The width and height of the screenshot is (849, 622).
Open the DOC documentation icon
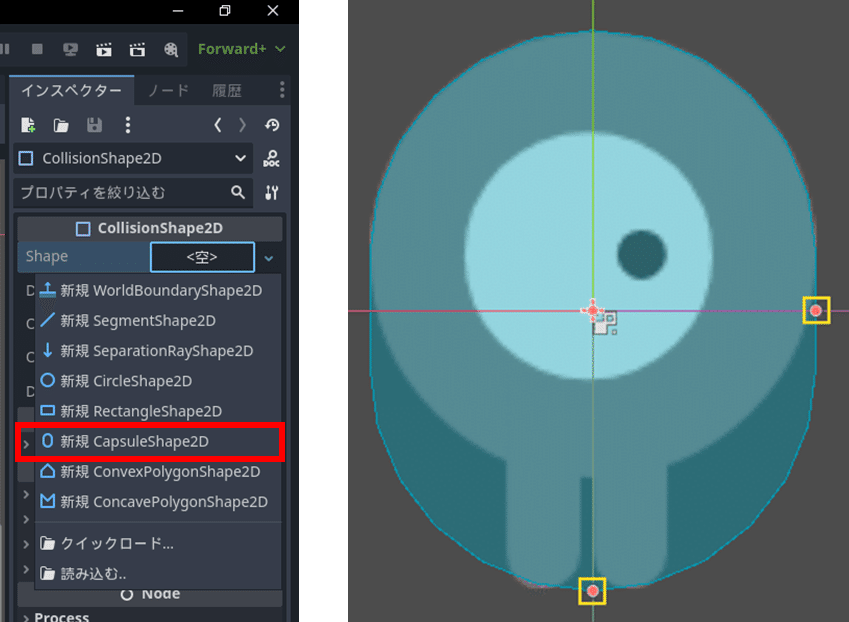[271, 159]
